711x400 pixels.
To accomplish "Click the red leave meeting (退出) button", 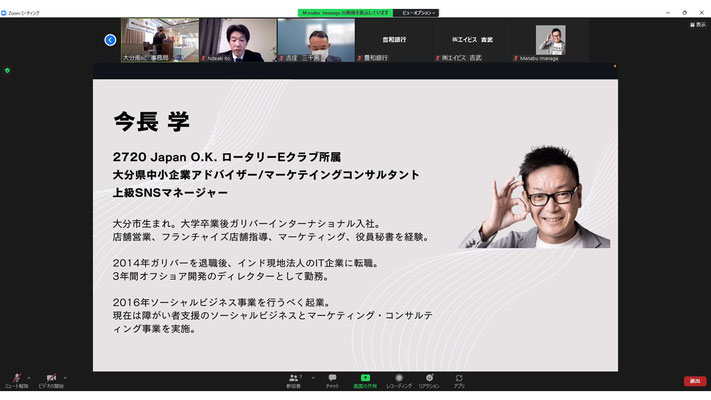I will pyautogui.click(x=695, y=381).
